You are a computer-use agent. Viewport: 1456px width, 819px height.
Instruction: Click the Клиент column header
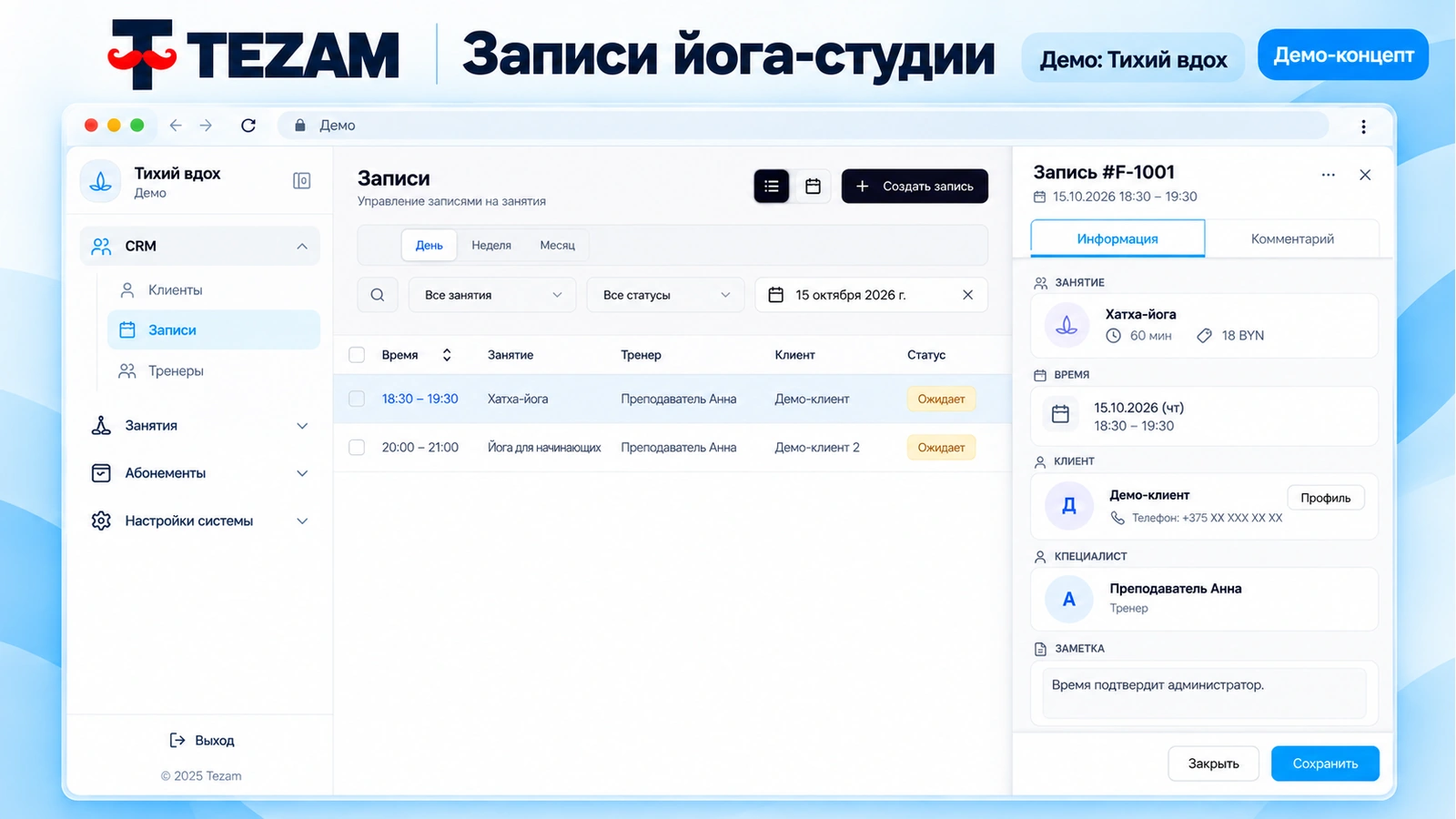[794, 355]
